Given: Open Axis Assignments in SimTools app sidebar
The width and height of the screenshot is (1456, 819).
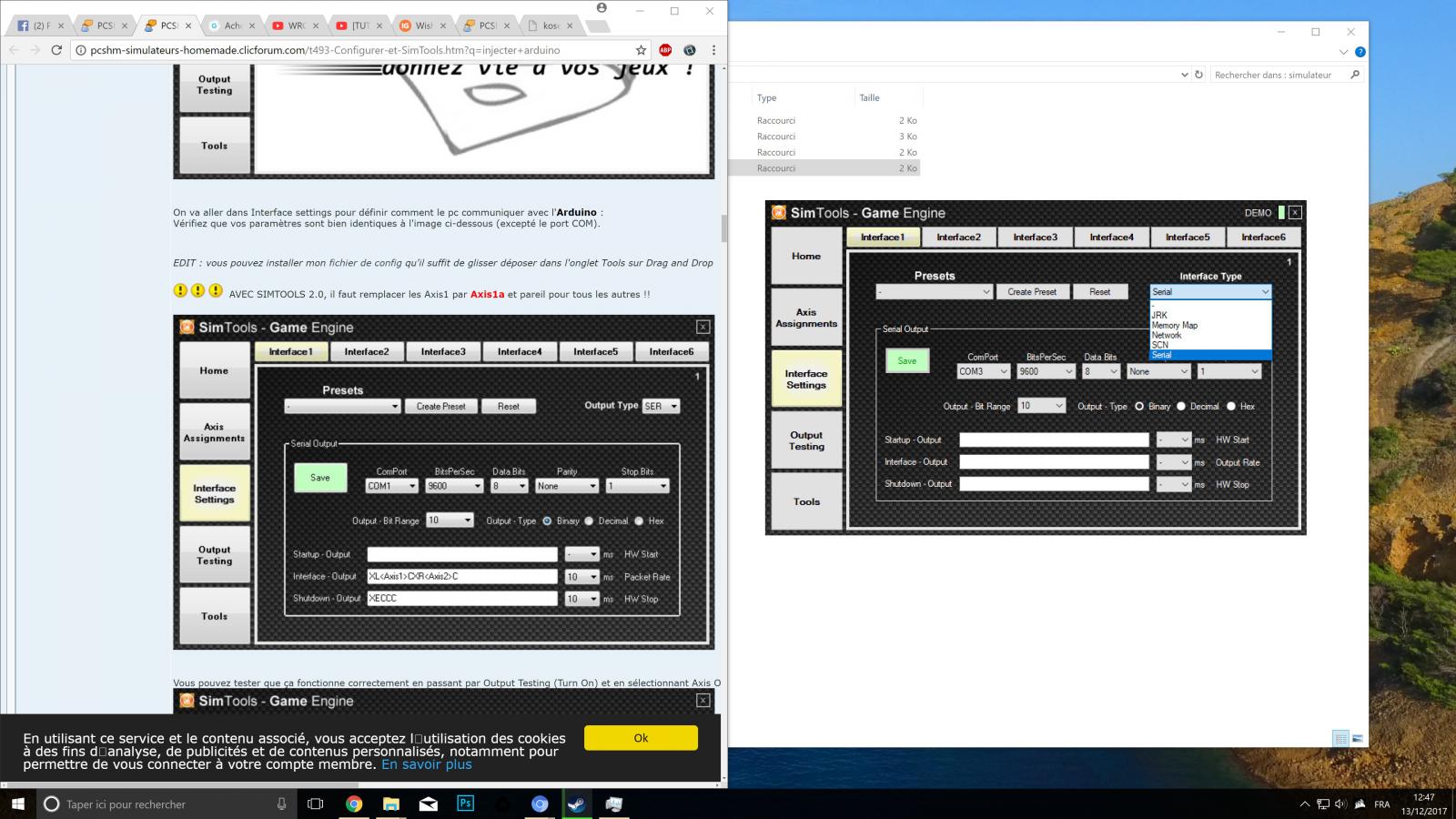Looking at the screenshot, I should [x=806, y=318].
